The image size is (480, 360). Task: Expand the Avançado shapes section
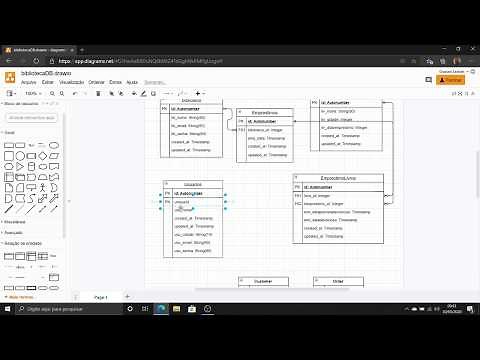point(12,233)
